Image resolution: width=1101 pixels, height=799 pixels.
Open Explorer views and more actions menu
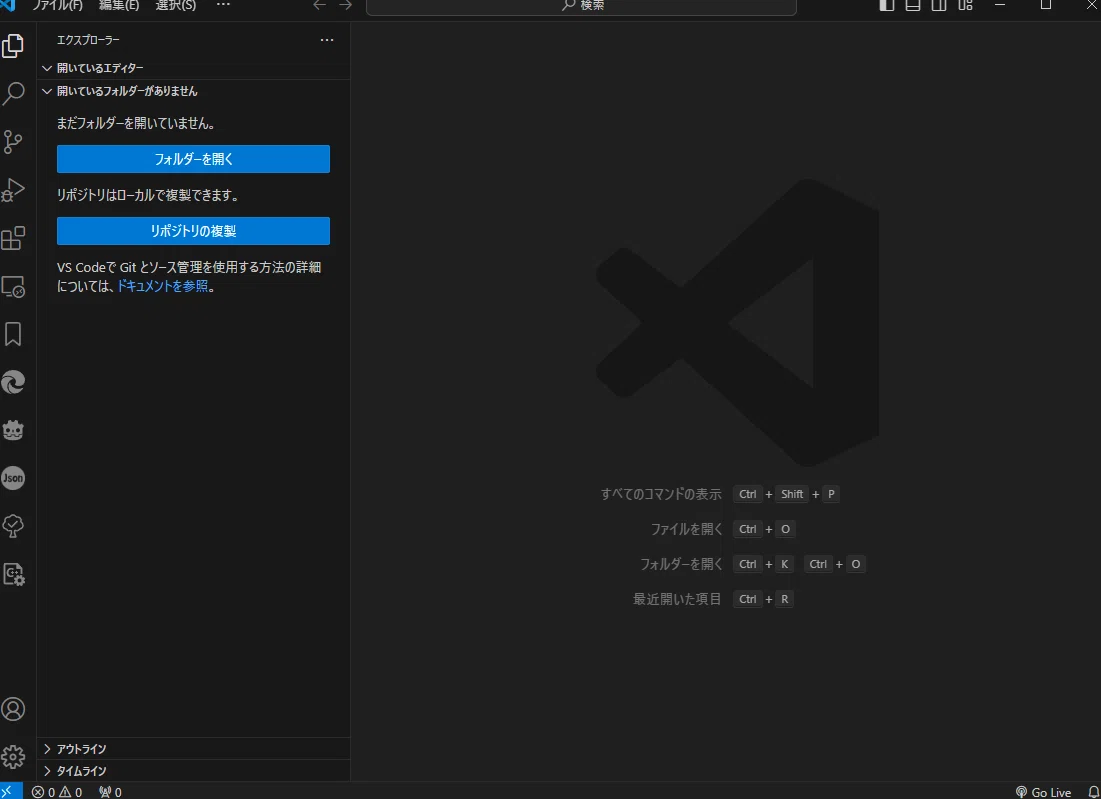327,40
